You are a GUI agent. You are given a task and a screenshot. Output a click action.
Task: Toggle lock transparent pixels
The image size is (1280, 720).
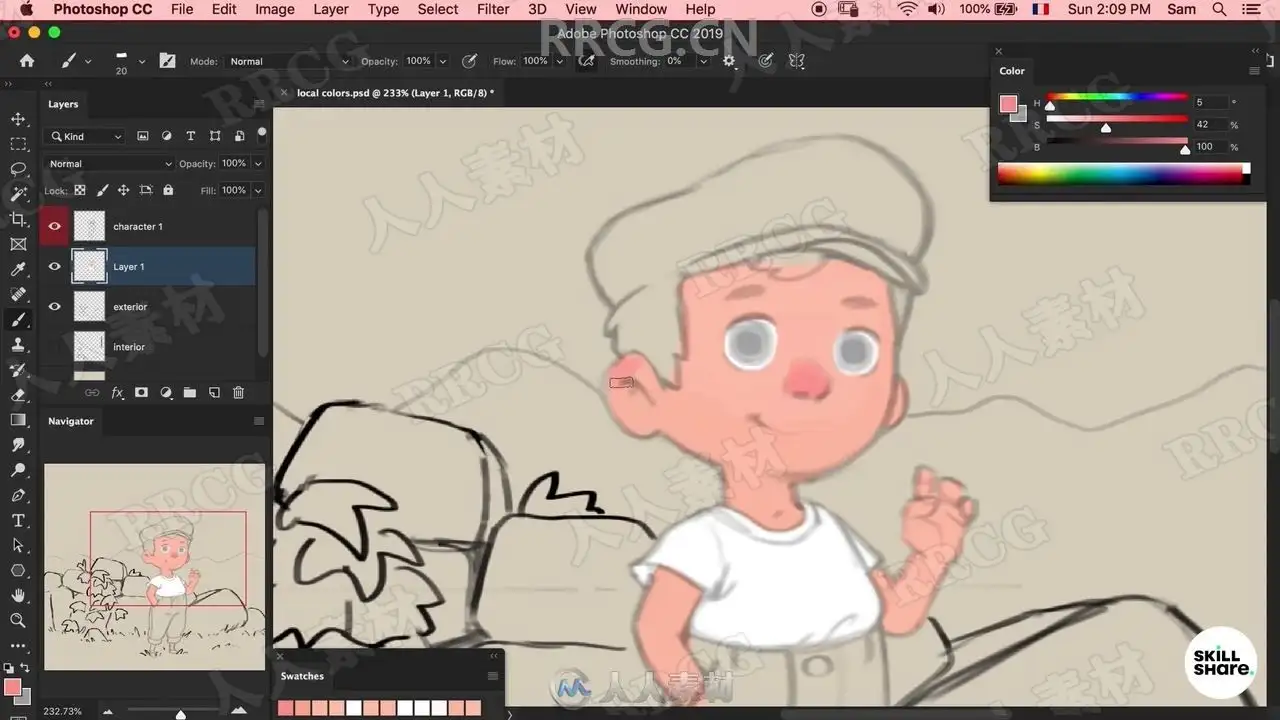pos(80,190)
